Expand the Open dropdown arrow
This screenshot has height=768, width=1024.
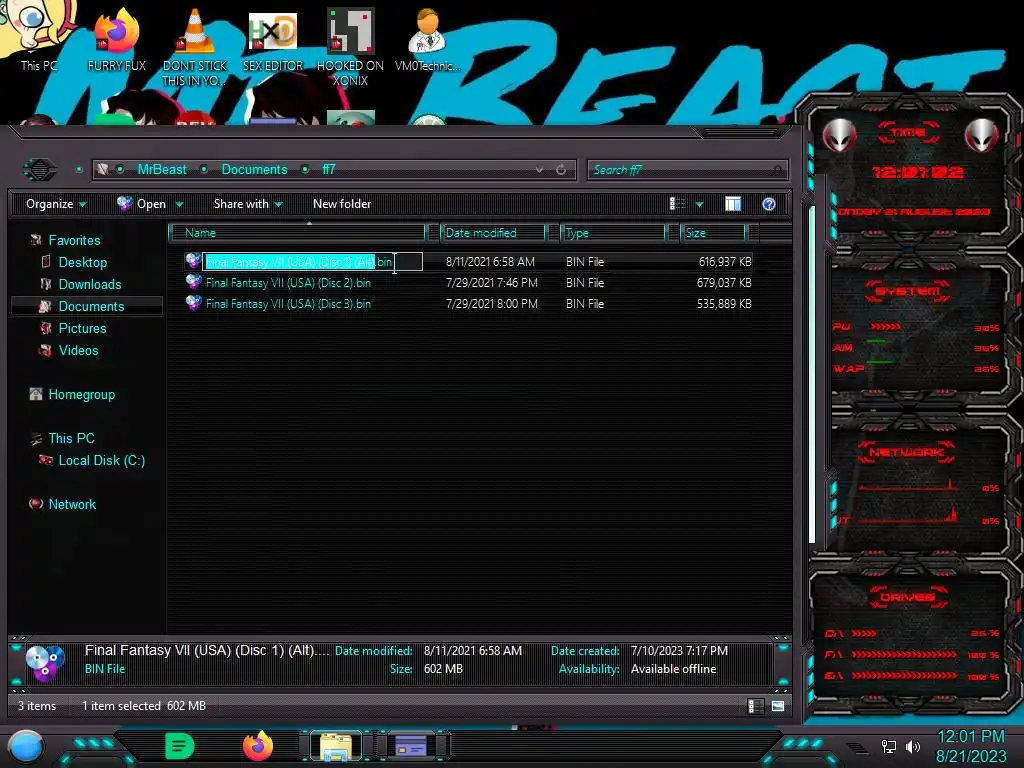[x=180, y=204]
